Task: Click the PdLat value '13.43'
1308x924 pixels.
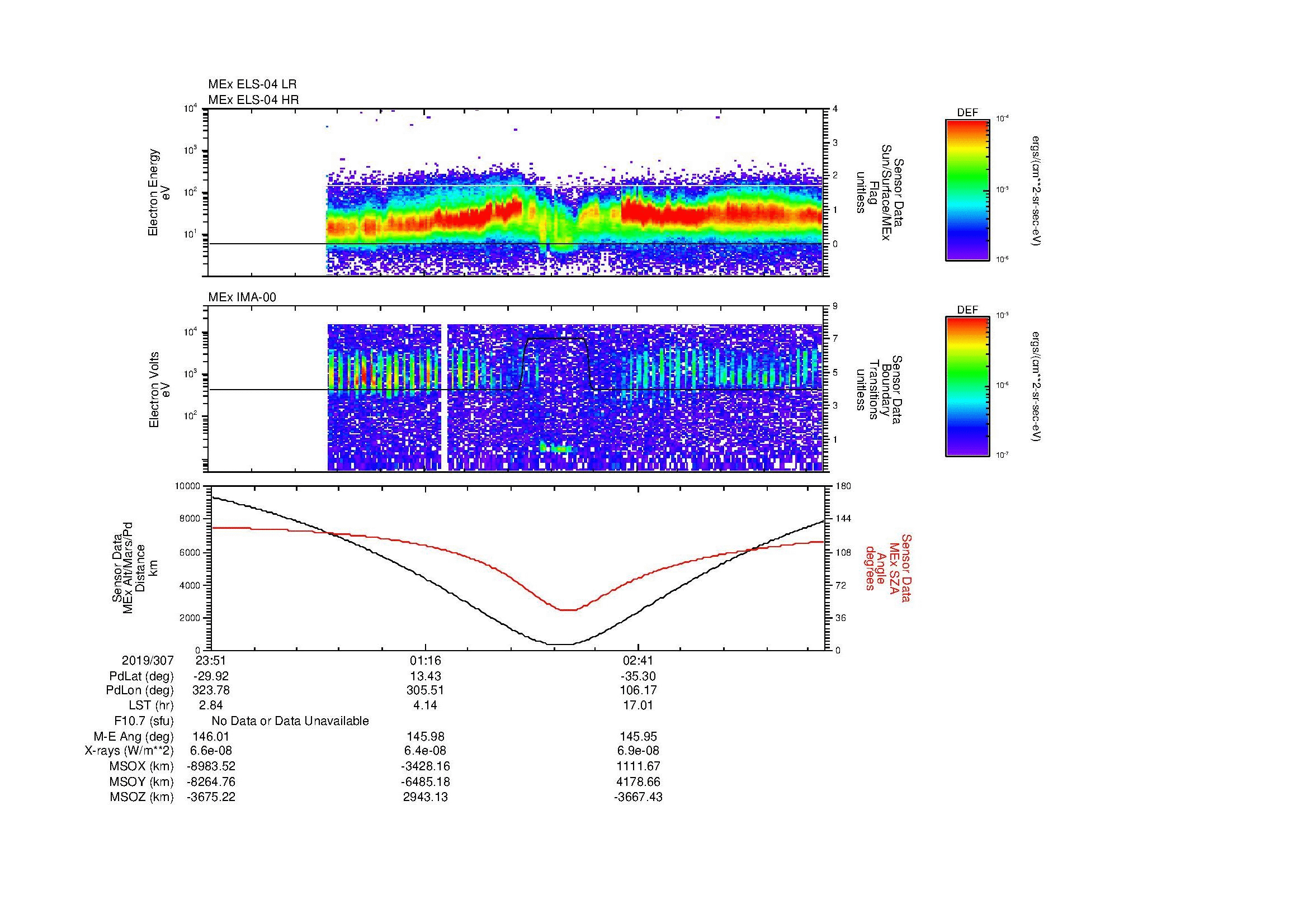Action: click(425, 676)
